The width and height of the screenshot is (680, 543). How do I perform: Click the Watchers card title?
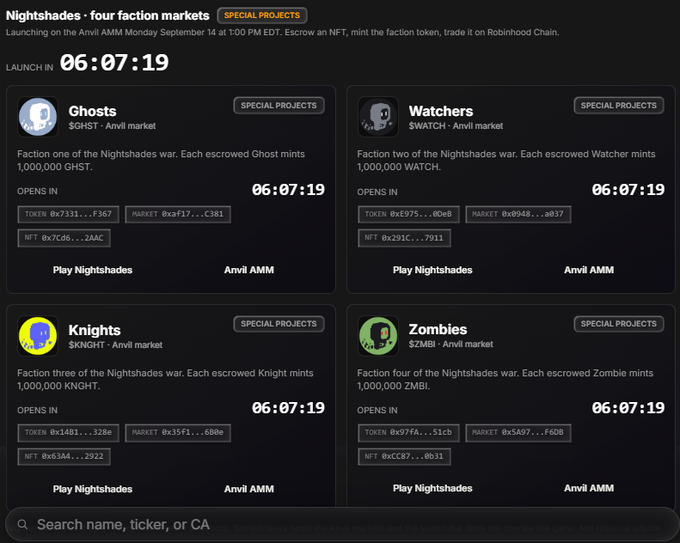coord(441,111)
